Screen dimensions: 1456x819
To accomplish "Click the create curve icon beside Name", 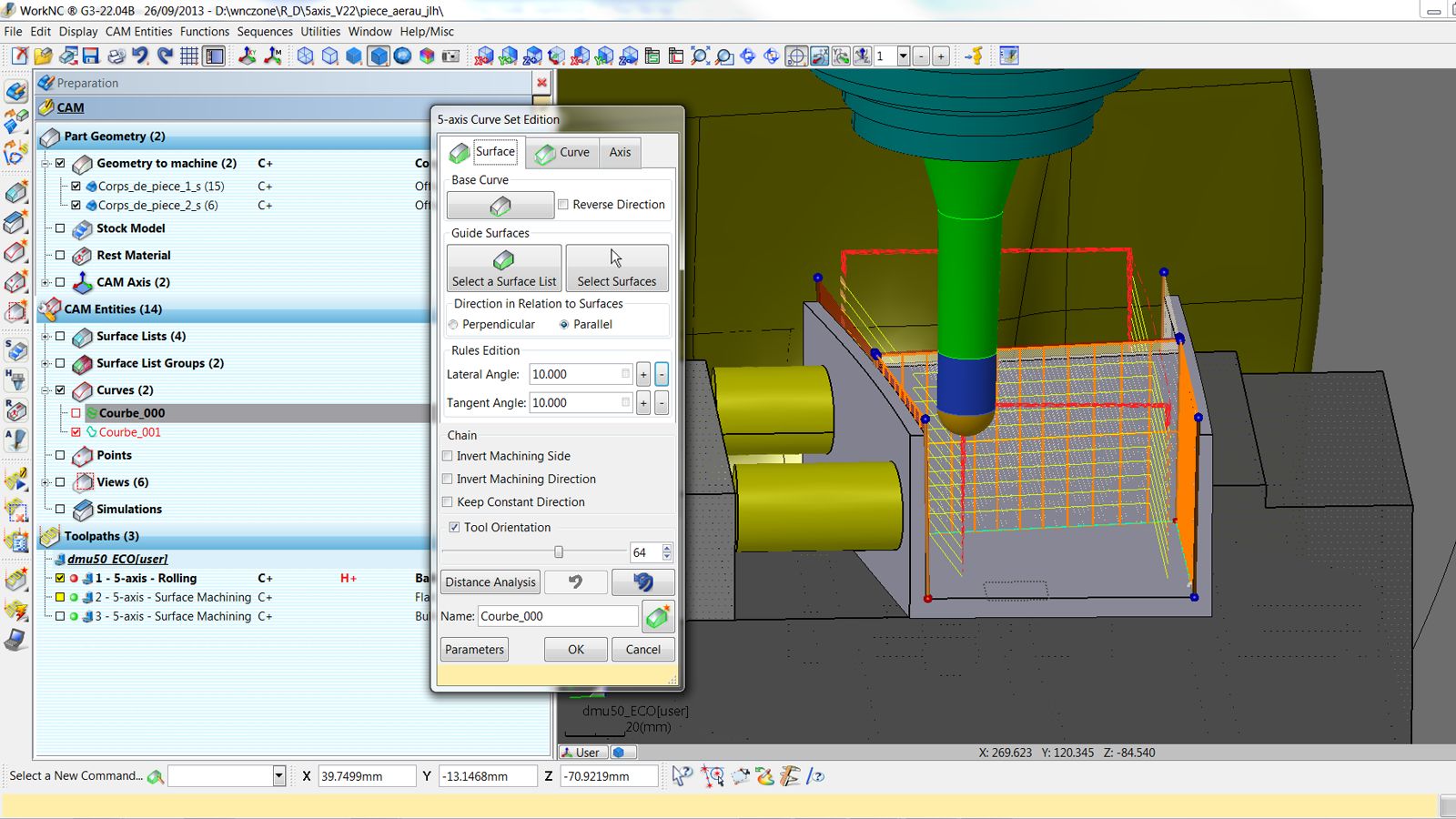I will pos(657,617).
